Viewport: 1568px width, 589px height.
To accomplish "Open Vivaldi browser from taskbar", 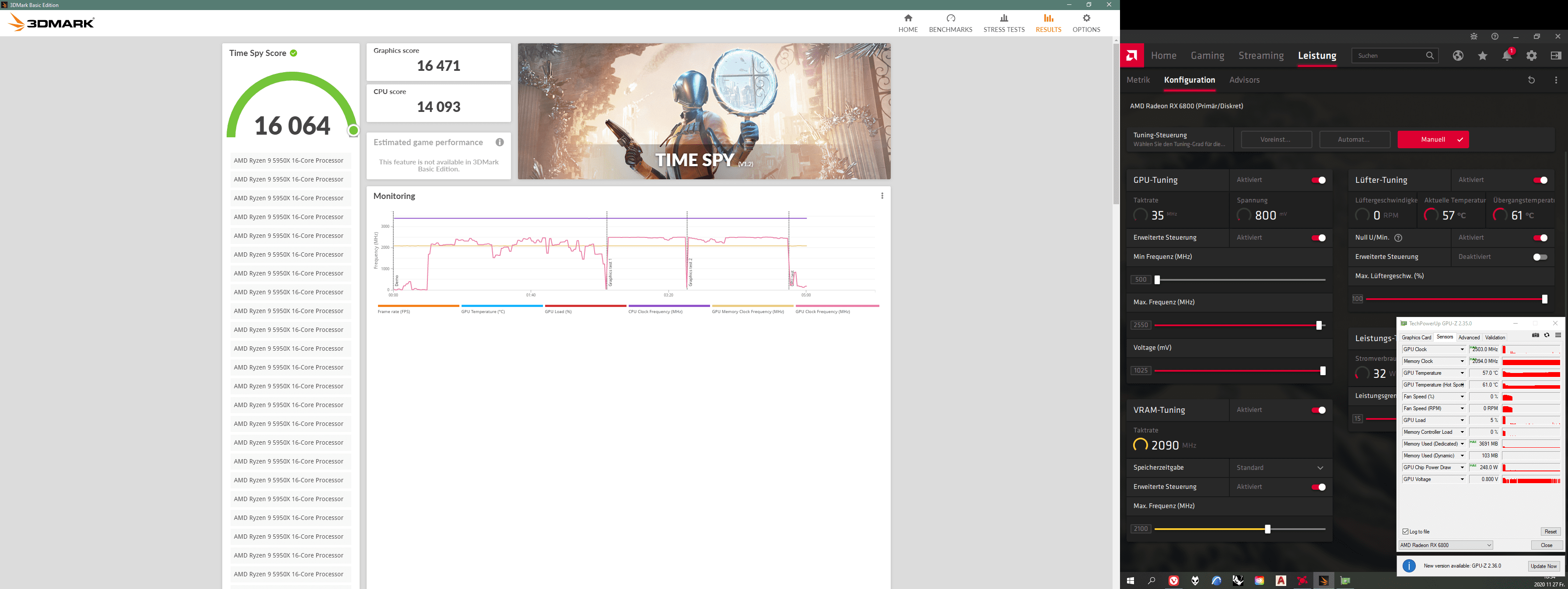I will [x=1173, y=581].
